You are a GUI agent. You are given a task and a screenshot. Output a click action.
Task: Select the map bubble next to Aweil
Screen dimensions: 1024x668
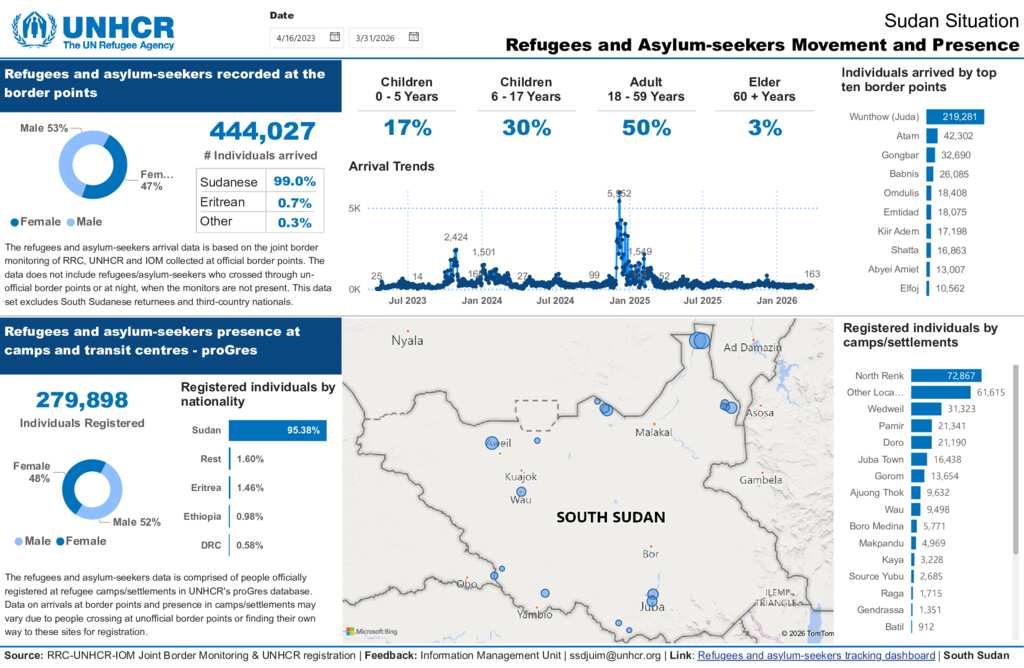tap(491, 442)
